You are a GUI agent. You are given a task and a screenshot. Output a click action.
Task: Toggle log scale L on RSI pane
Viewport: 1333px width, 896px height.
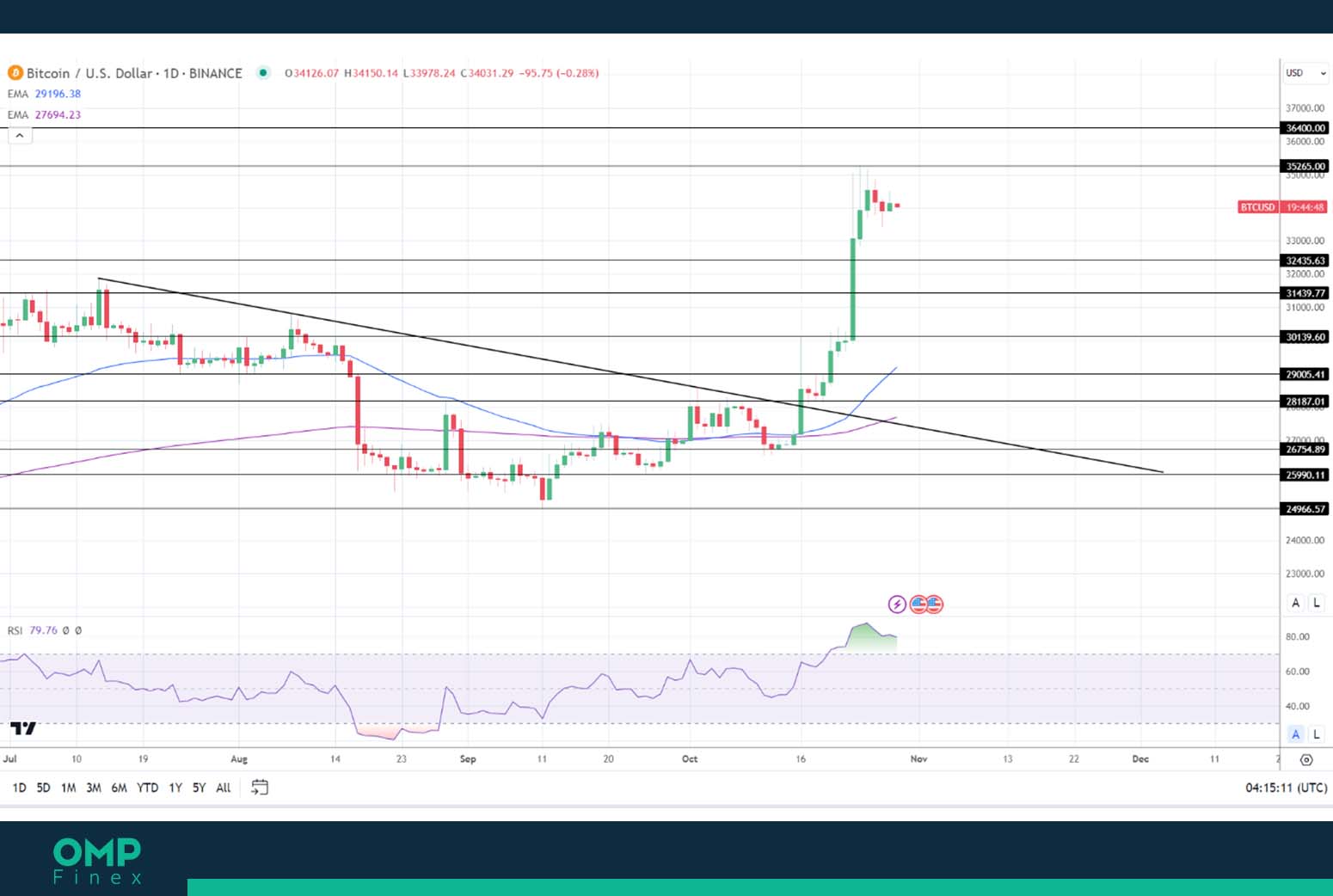coord(1316,734)
